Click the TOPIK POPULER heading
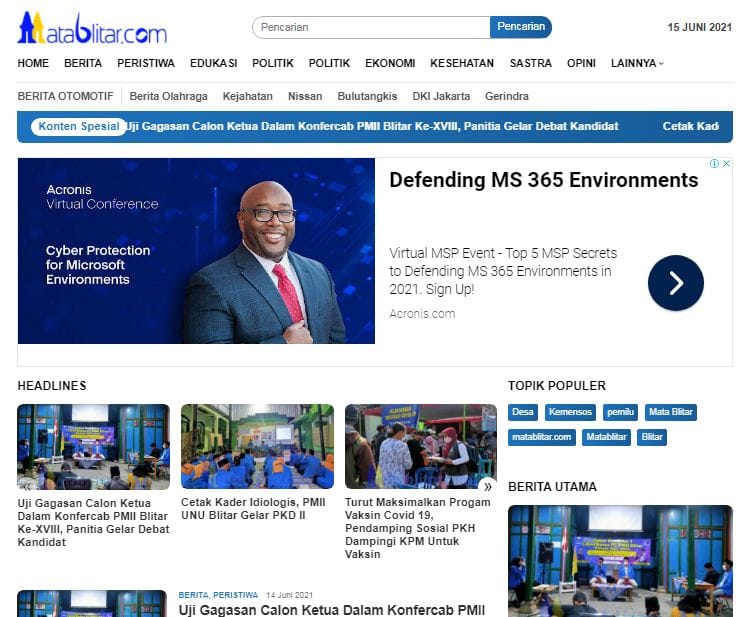Image resolution: width=751 pixels, height=617 pixels. pos(557,386)
